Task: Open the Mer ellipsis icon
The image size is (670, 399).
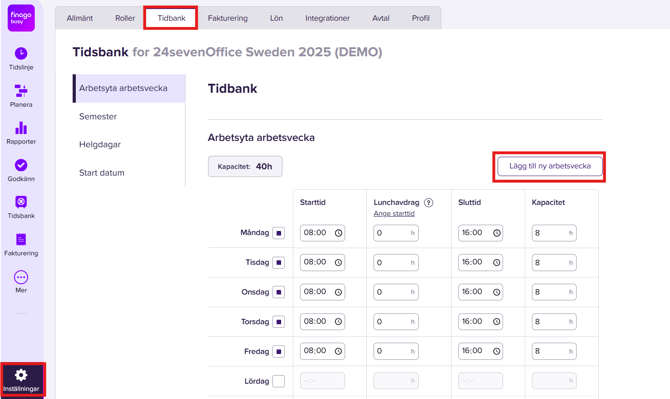Action: (21, 277)
